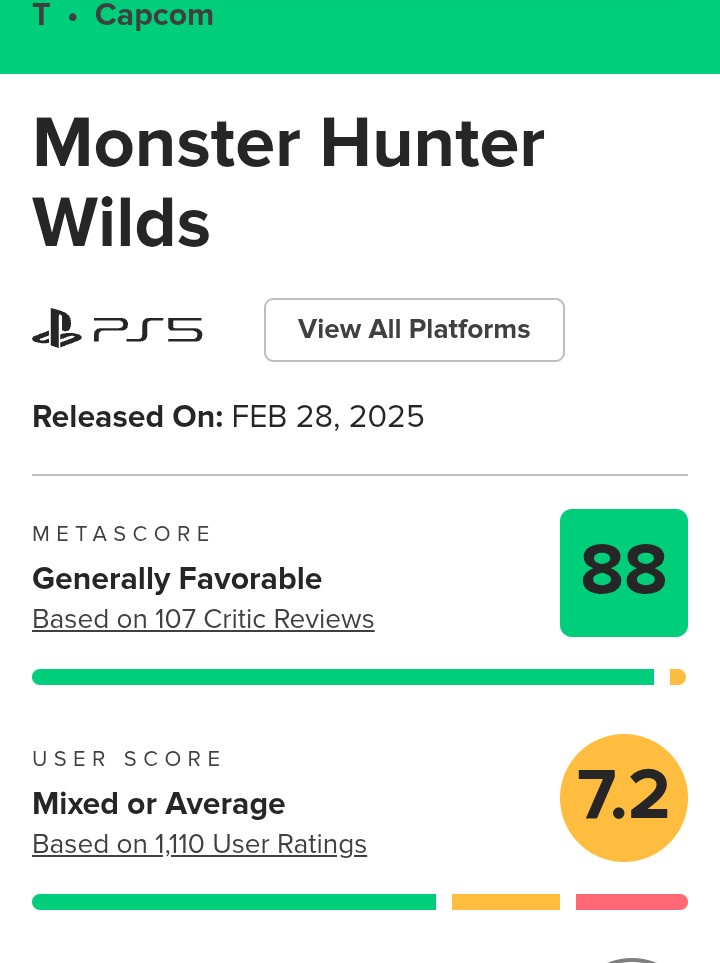Open the Capcom developer link
The width and height of the screenshot is (720, 963).
tap(154, 16)
